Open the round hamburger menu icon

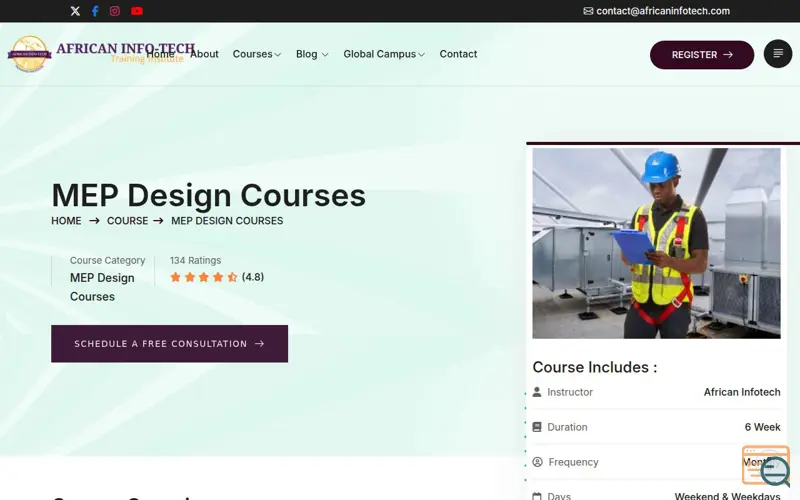[778, 54]
